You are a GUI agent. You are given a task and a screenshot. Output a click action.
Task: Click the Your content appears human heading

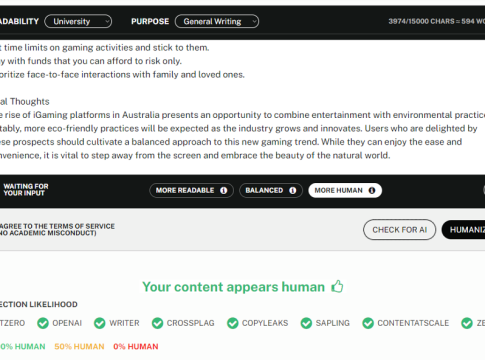pyautogui.click(x=233, y=287)
